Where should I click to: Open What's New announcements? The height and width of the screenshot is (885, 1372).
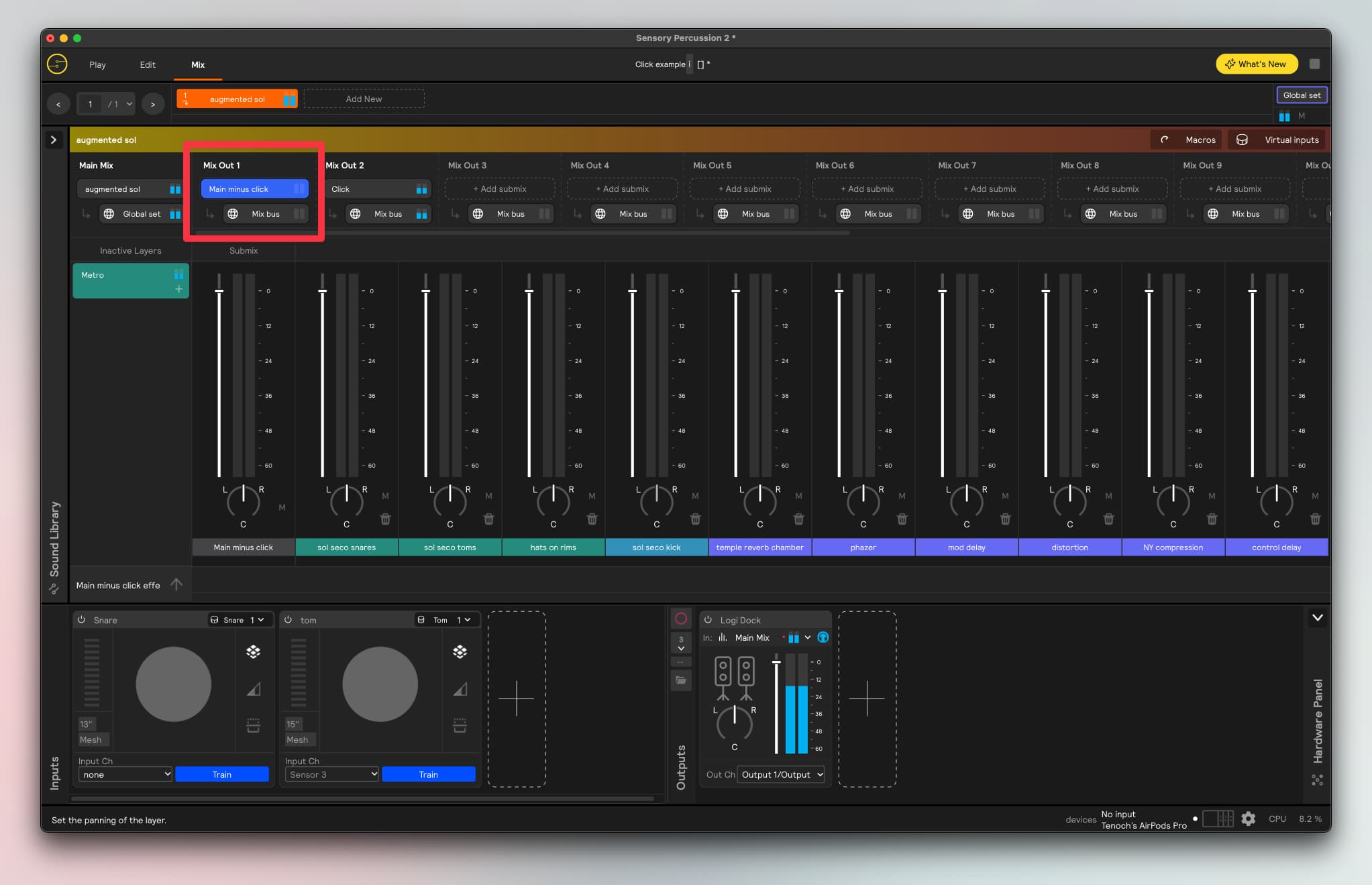(x=1256, y=64)
